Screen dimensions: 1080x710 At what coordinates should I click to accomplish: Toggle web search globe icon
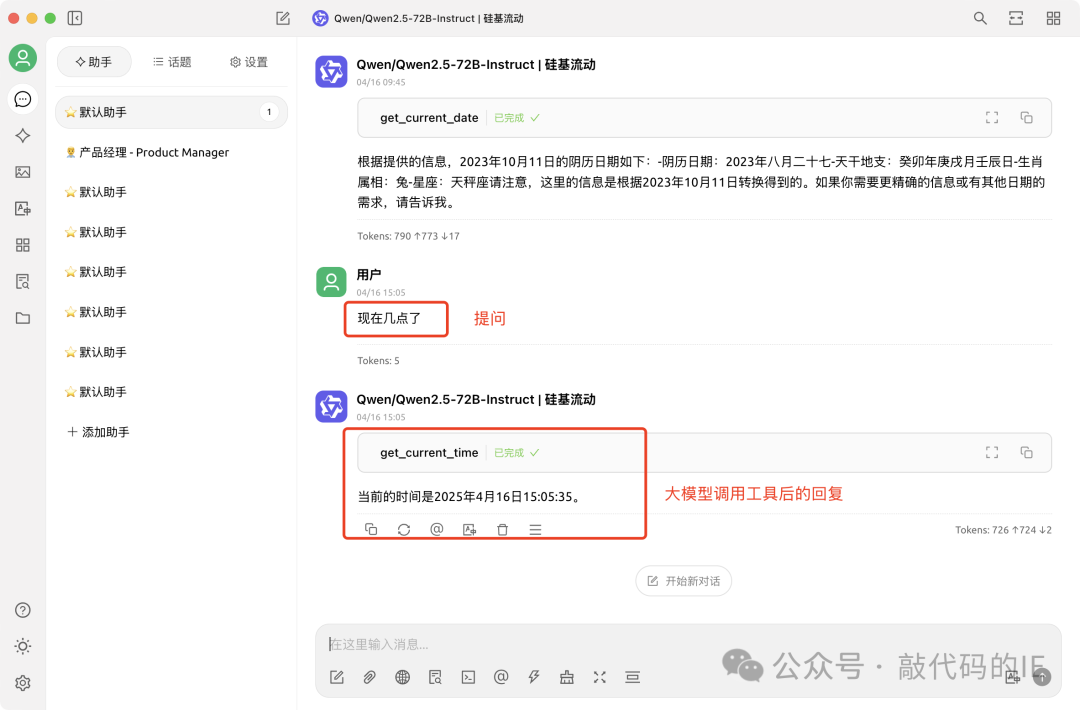click(x=402, y=678)
